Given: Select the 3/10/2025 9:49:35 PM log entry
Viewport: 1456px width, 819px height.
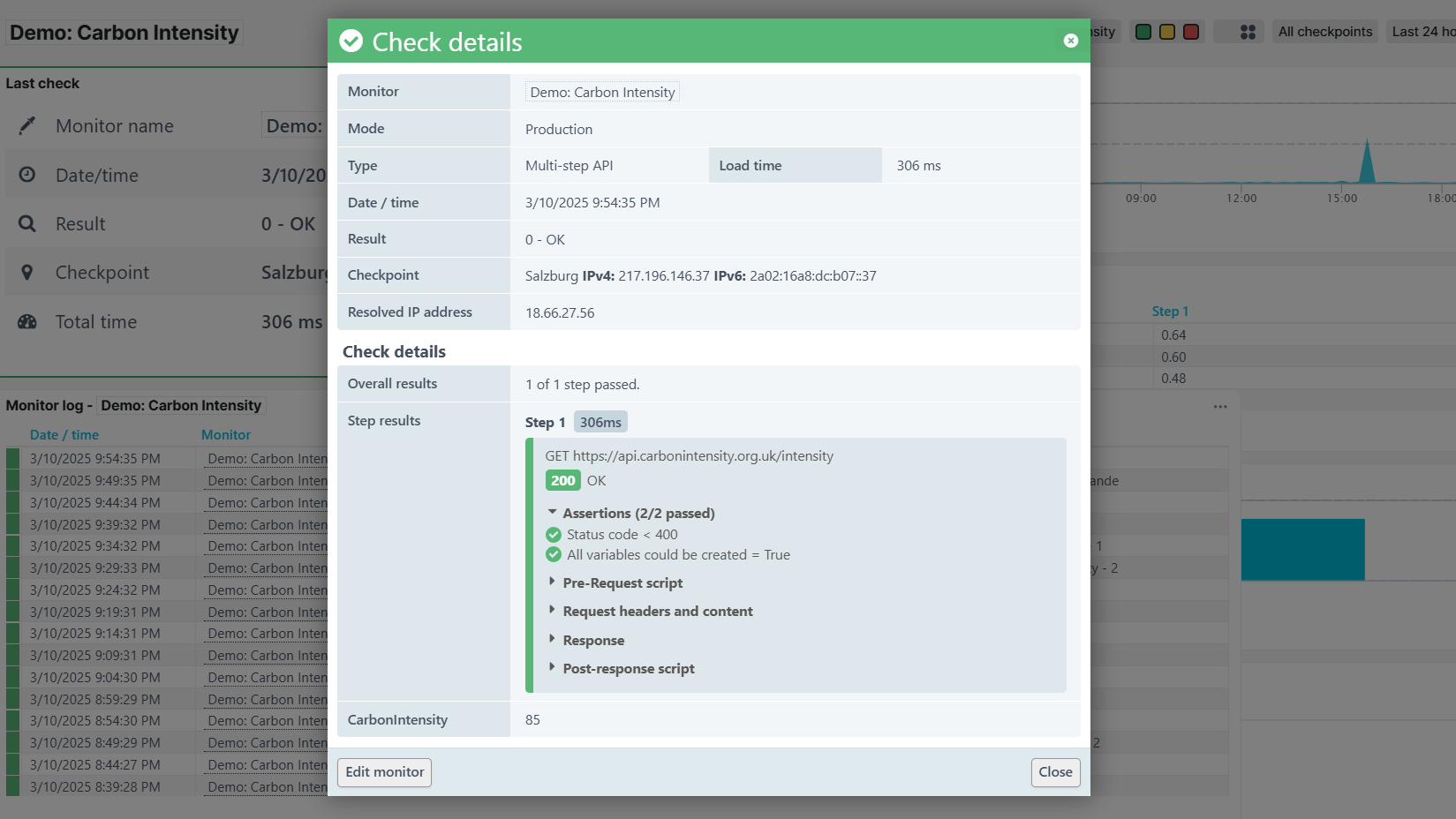Looking at the screenshot, I should pos(95,481).
